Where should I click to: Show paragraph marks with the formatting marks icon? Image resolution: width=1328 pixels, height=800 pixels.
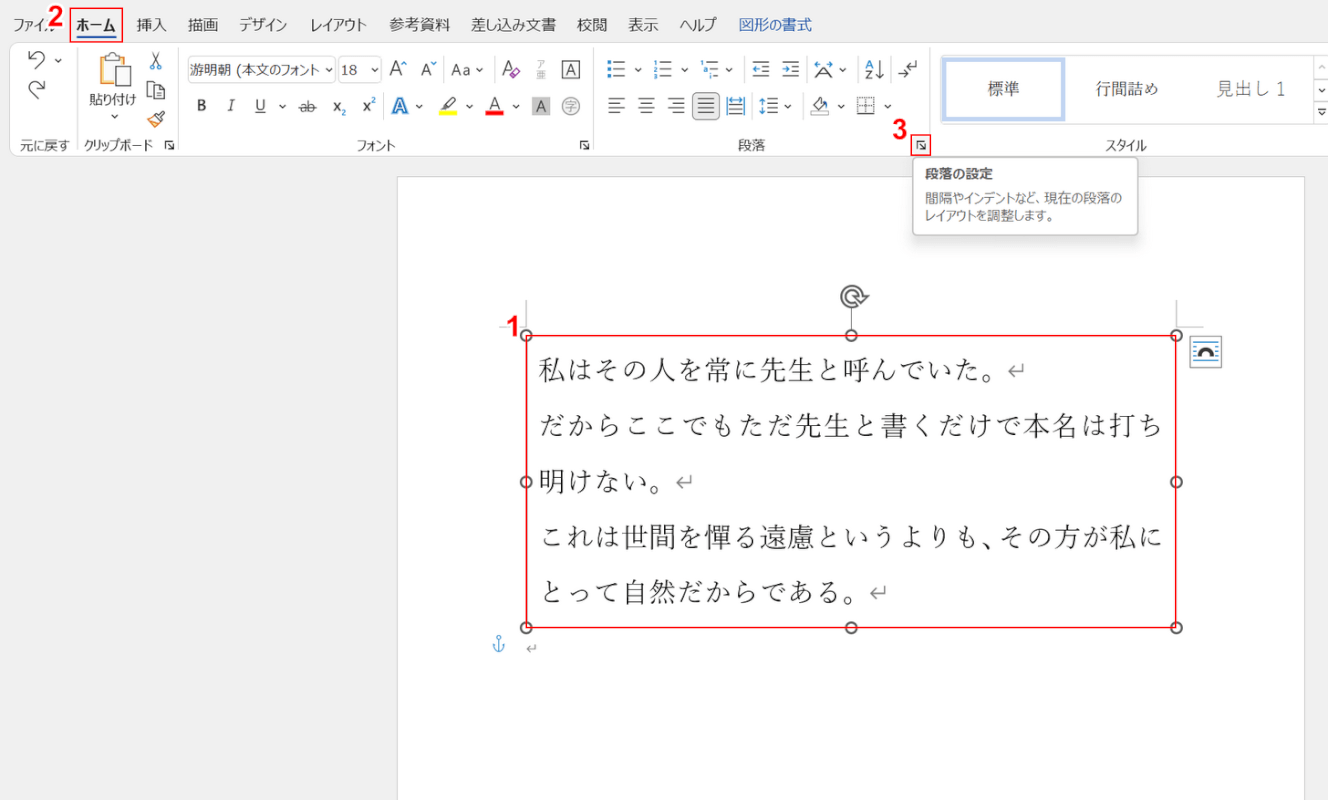(908, 69)
